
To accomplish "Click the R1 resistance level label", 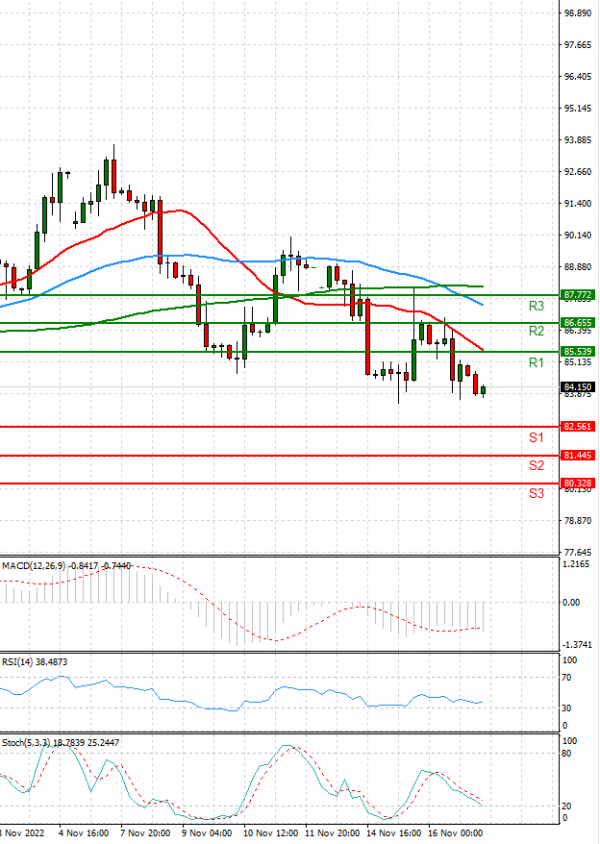I will [536, 363].
